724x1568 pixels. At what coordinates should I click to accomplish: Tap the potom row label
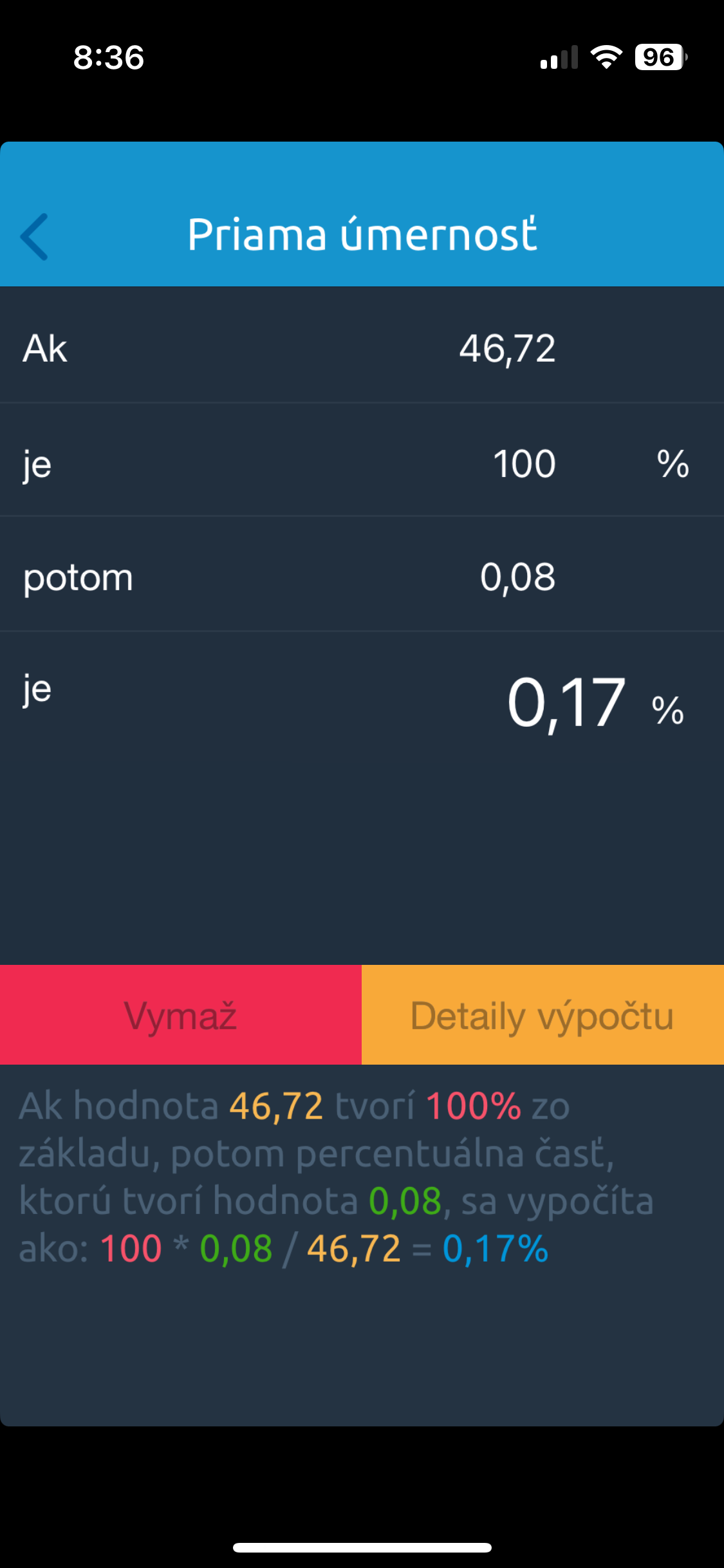click(78, 577)
